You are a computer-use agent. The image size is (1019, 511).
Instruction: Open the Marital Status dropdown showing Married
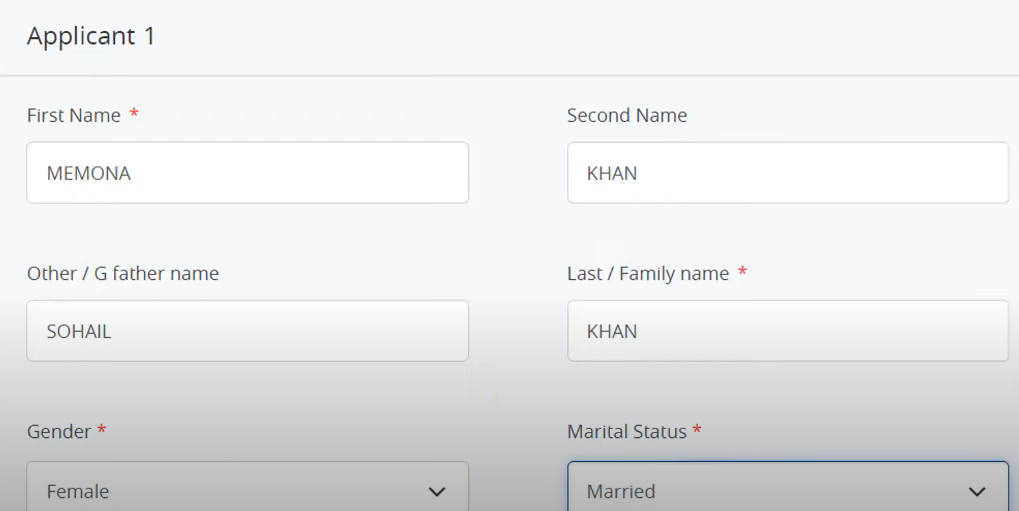[788, 486]
